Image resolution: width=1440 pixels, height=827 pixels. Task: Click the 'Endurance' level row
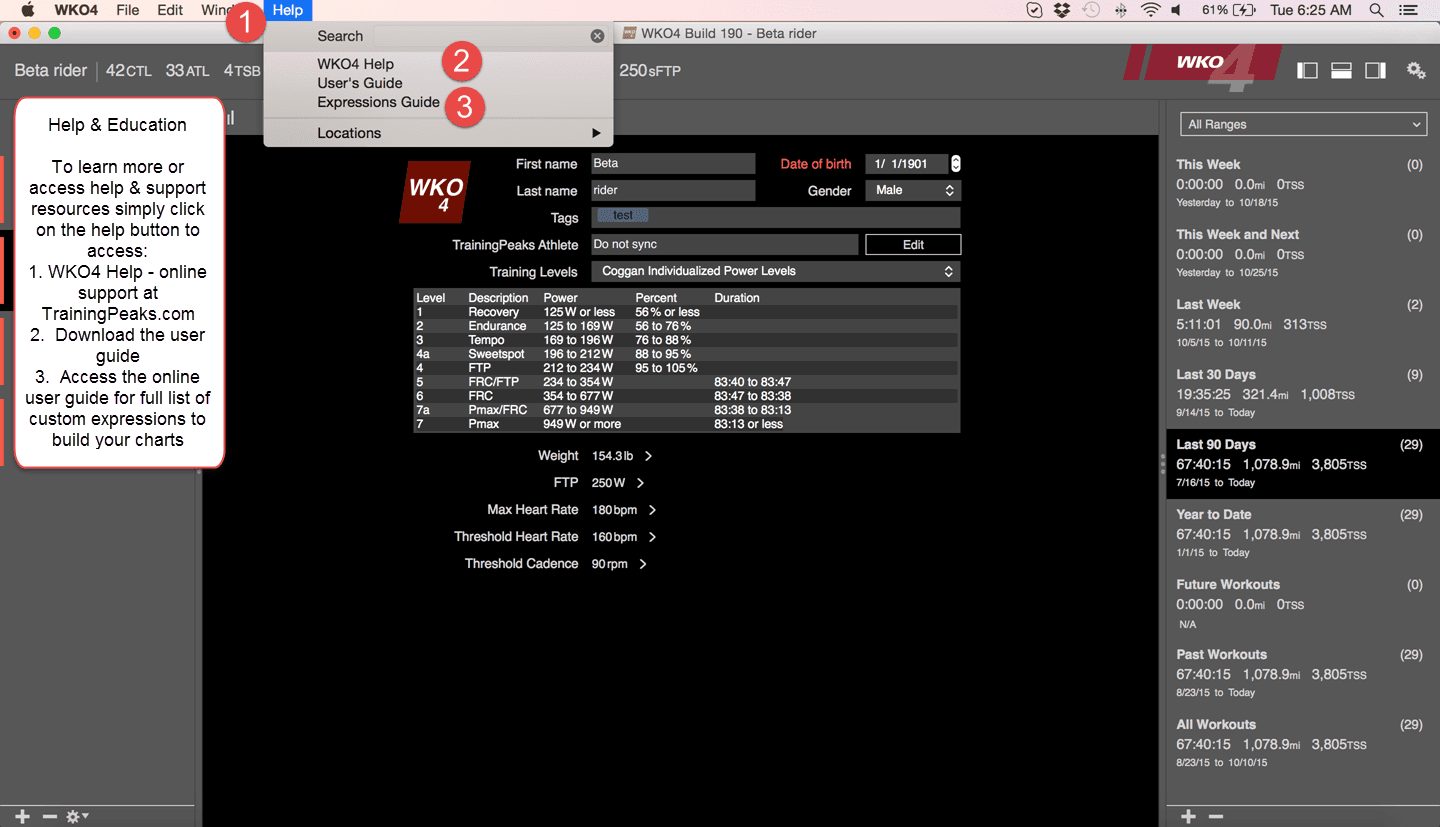pyautogui.click(x=686, y=326)
